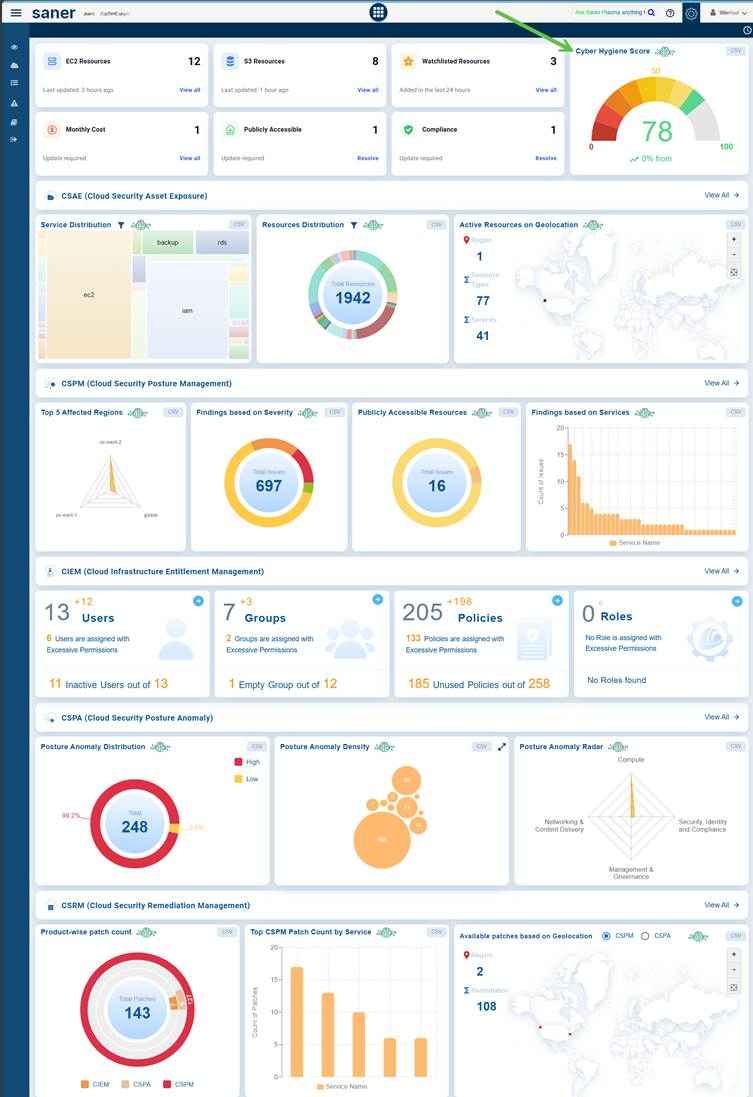Click the Resources Distribution filter icon
The image size is (753, 1097).
tap(353, 225)
